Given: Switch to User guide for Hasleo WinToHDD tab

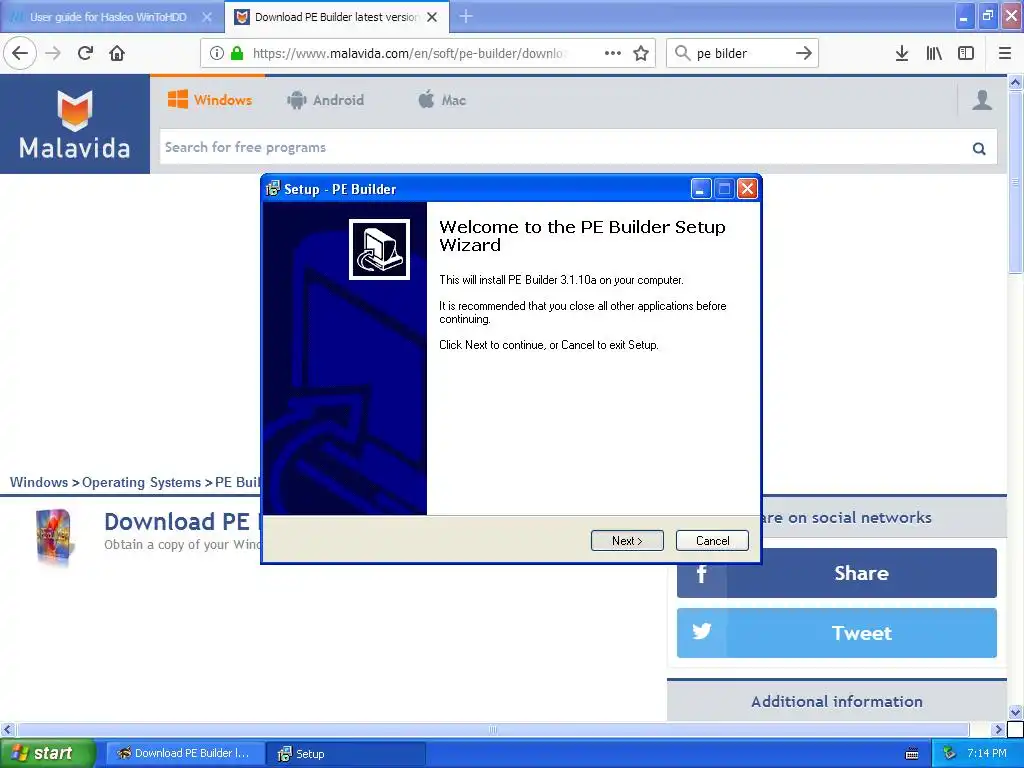Looking at the screenshot, I should pyautogui.click(x=108, y=17).
